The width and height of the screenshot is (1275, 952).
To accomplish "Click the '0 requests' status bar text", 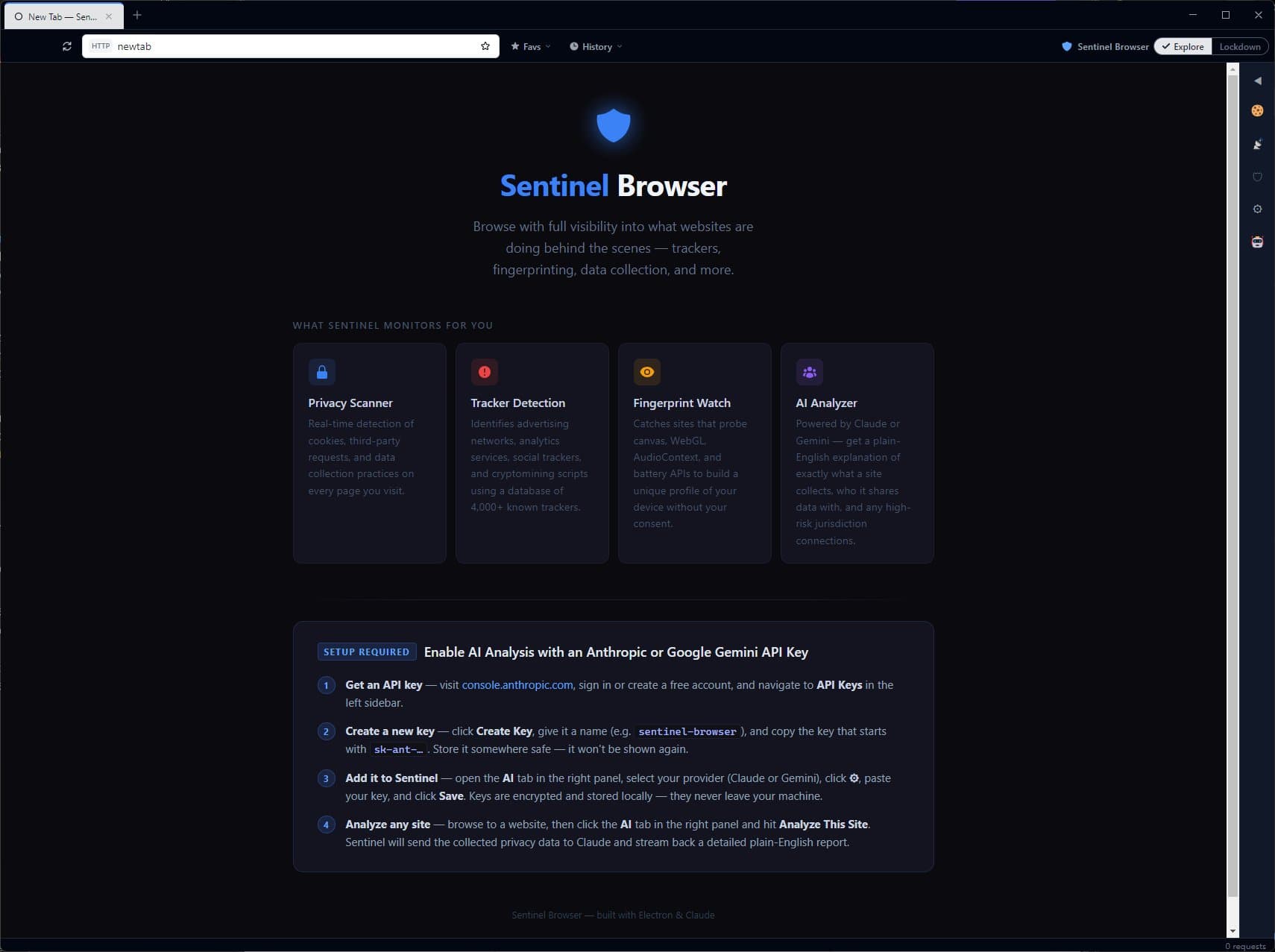I will (x=1245, y=946).
